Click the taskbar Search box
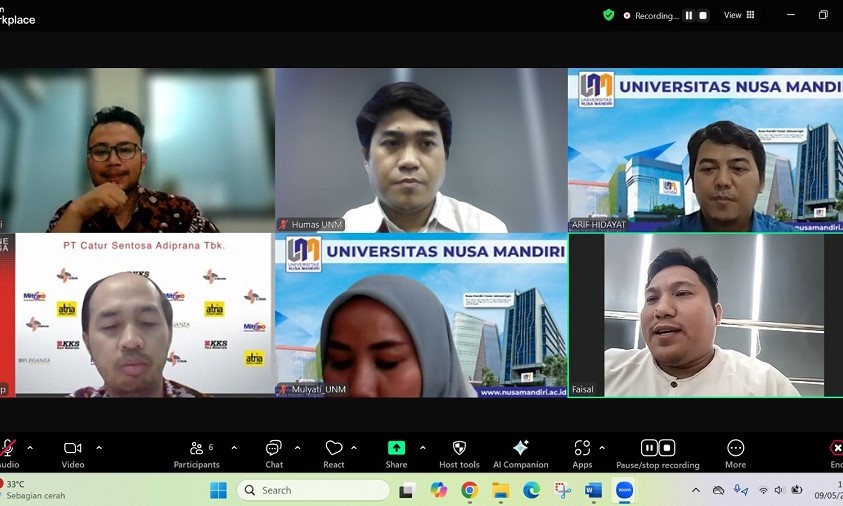Viewport: 843px width, 506px height. pyautogui.click(x=313, y=490)
